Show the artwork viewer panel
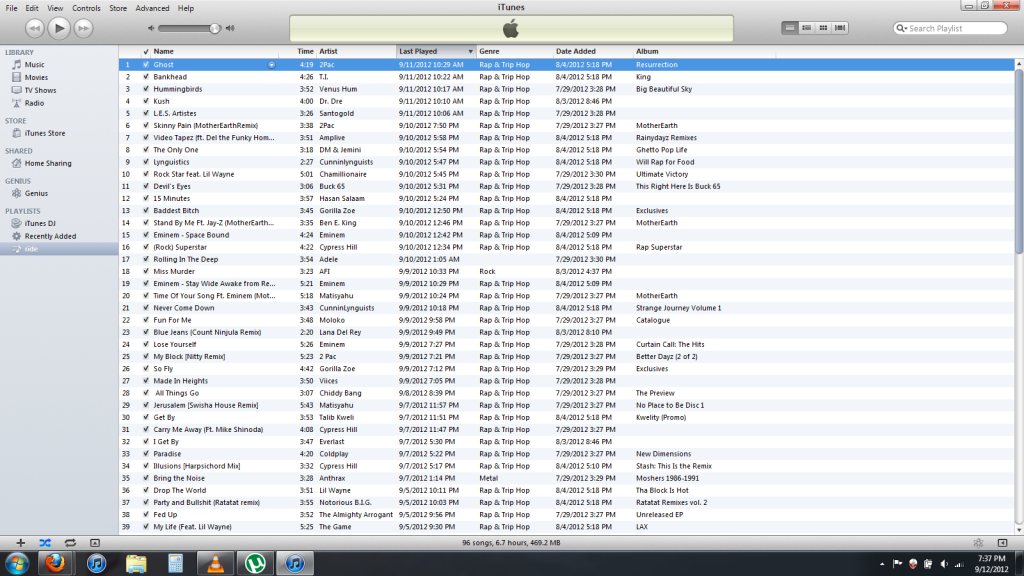Image resolution: width=1024 pixels, height=576 pixels. (94, 542)
